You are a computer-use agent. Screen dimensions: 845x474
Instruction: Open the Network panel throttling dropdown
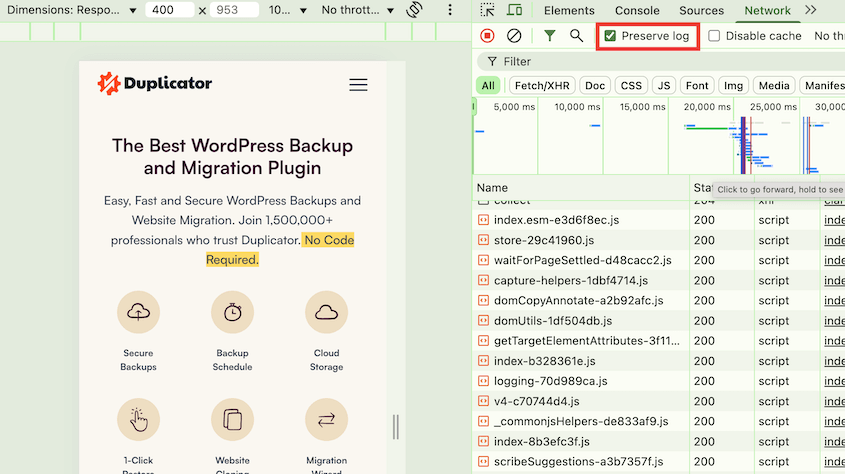point(829,36)
